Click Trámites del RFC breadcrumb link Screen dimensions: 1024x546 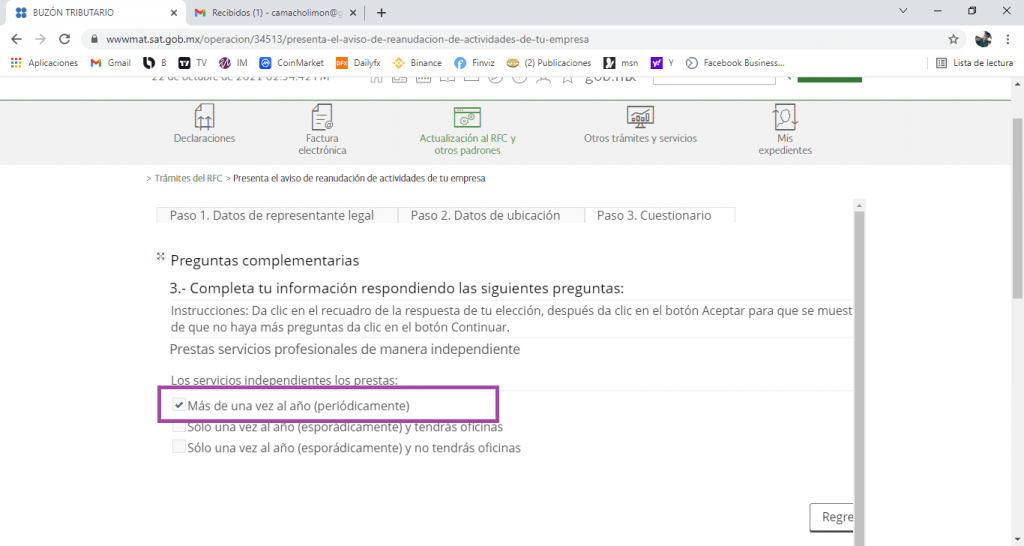coord(188,178)
